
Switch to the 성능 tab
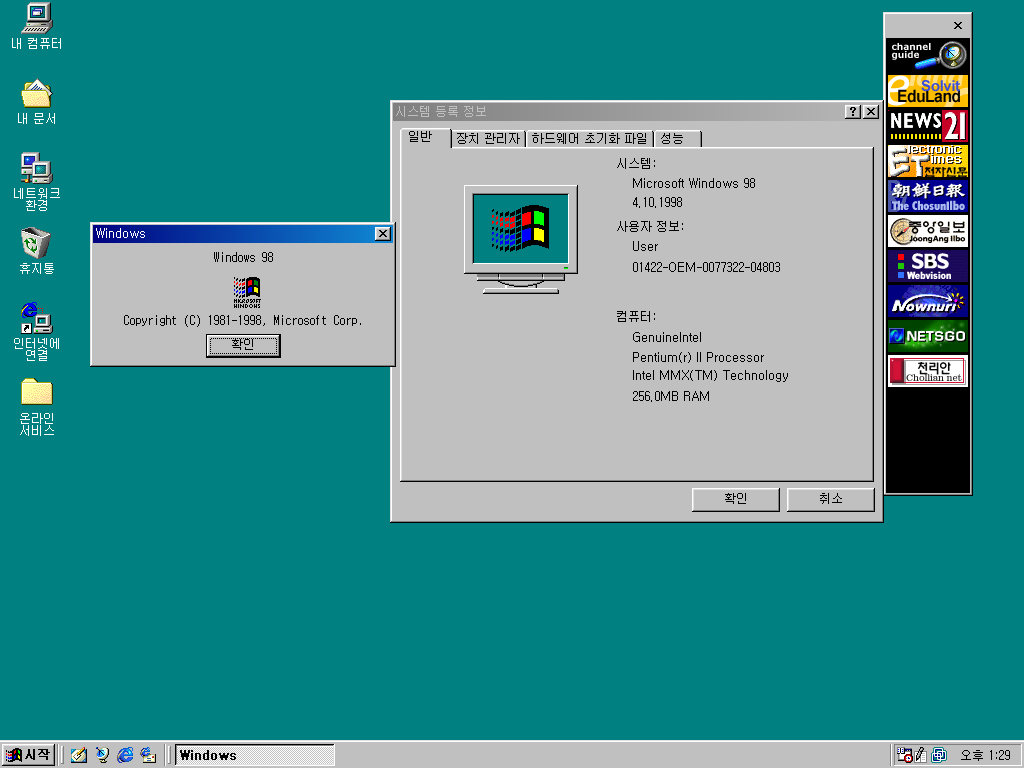678,138
